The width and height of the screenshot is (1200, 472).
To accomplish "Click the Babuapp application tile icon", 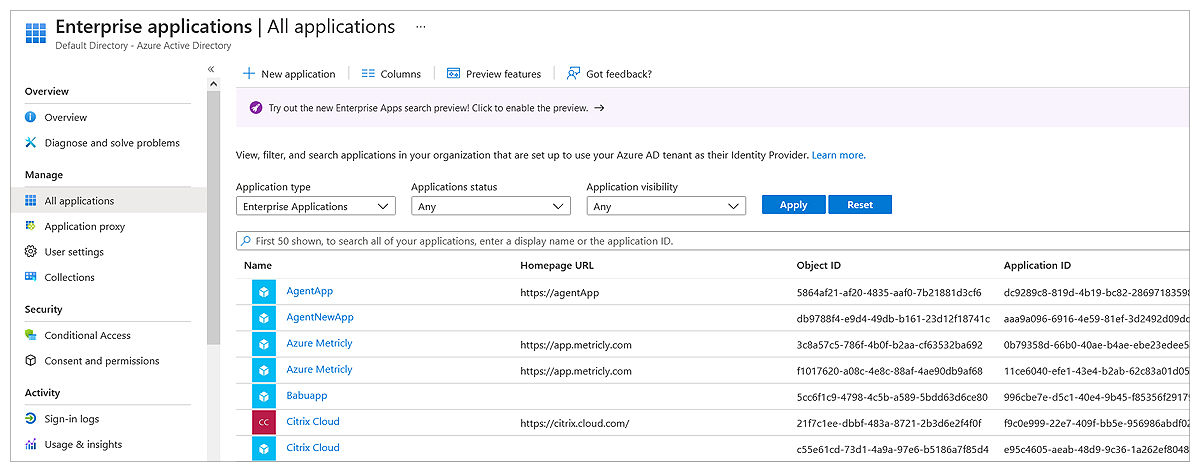I will pyautogui.click(x=264, y=396).
